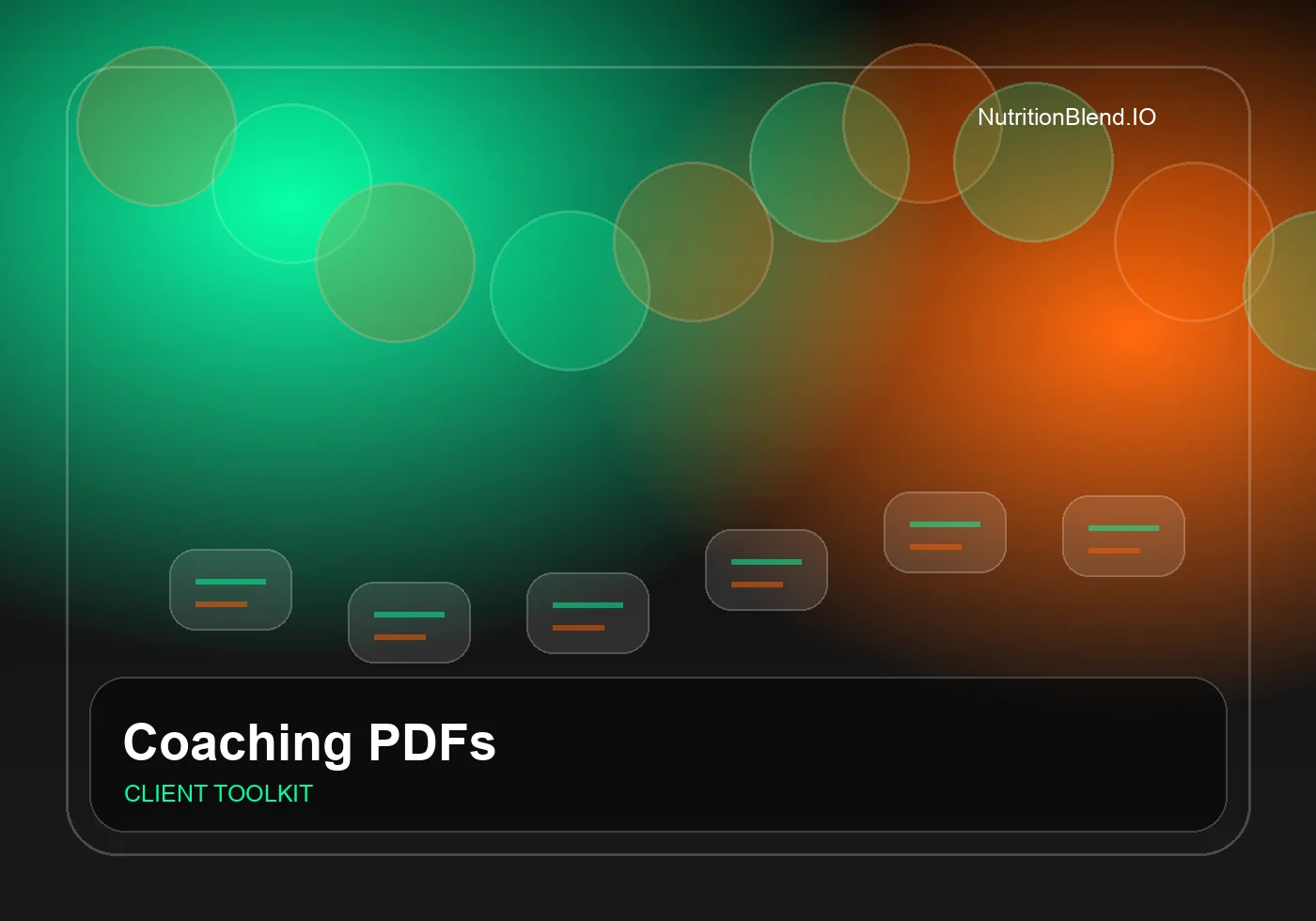Click the CLIENT TOOLKIT subtitle
The width and height of the screenshot is (1316, 921).
pos(218,794)
